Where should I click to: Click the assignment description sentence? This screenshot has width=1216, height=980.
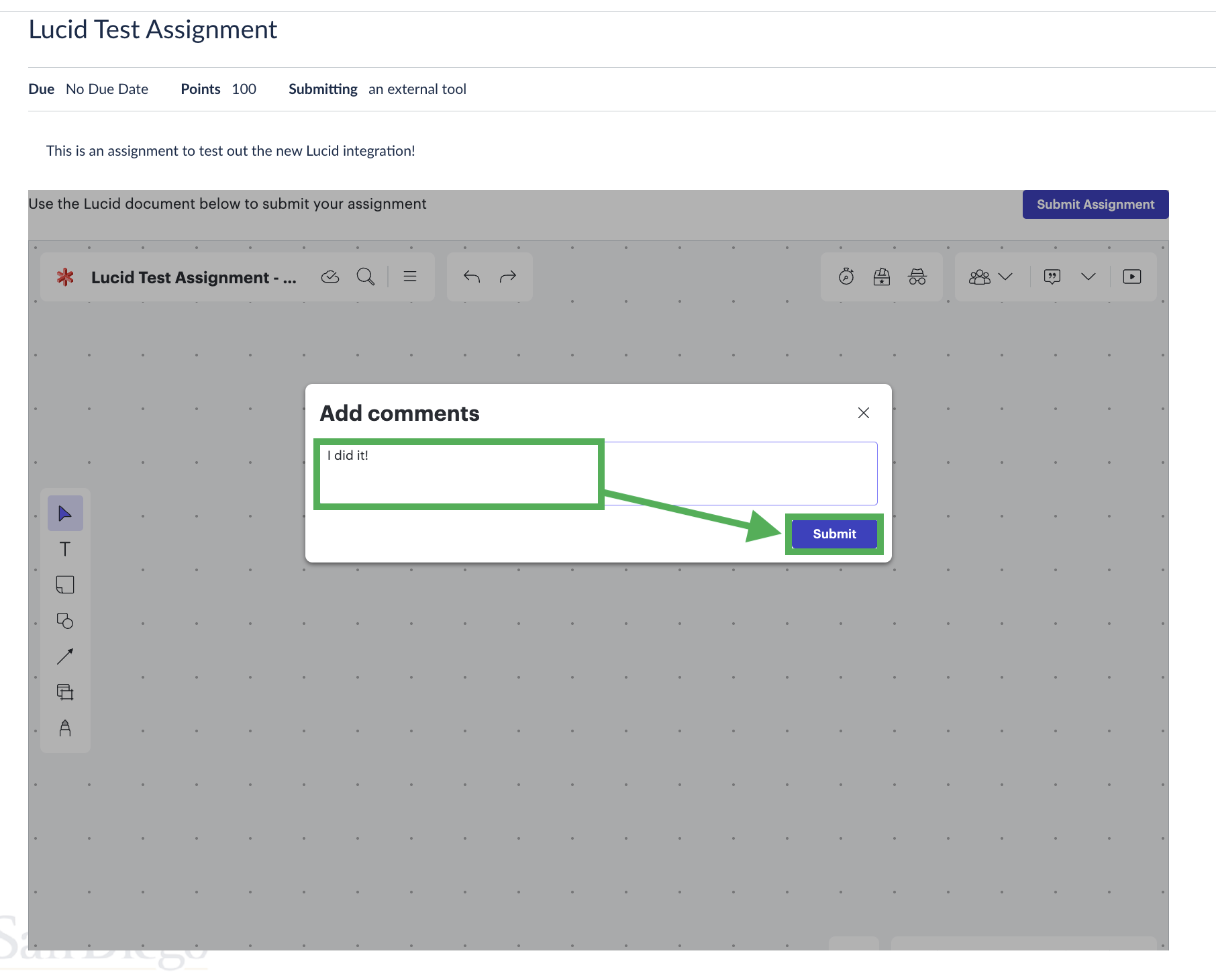click(x=231, y=151)
